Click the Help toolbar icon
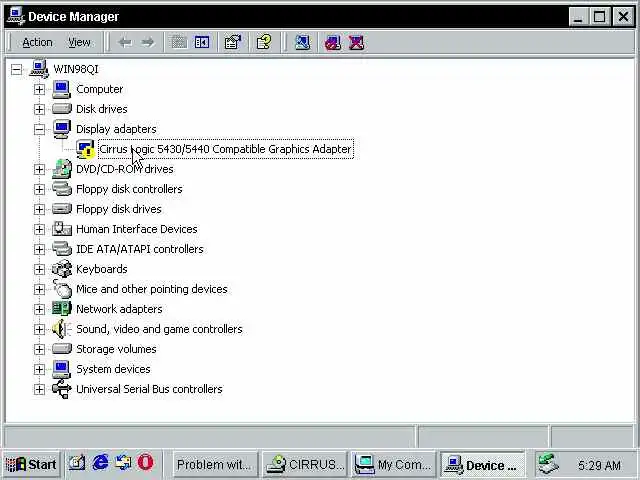 (264, 42)
